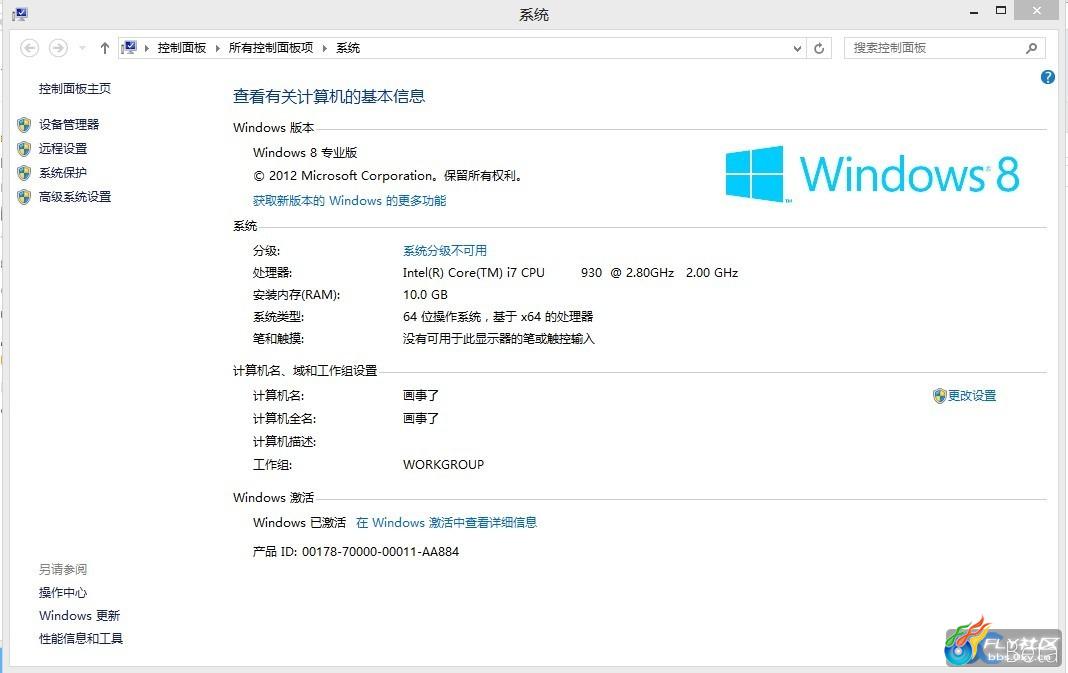This screenshot has width=1068, height=673.
Task: Click the computer icon in address bar
Action: (x=129, y=48)
